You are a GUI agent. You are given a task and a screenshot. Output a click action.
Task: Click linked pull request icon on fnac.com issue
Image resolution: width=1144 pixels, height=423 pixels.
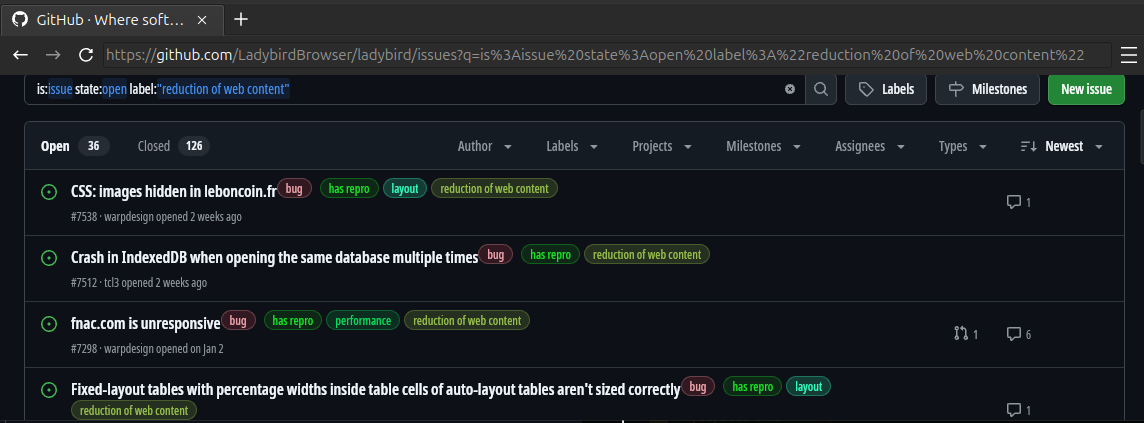click(961, 334)
